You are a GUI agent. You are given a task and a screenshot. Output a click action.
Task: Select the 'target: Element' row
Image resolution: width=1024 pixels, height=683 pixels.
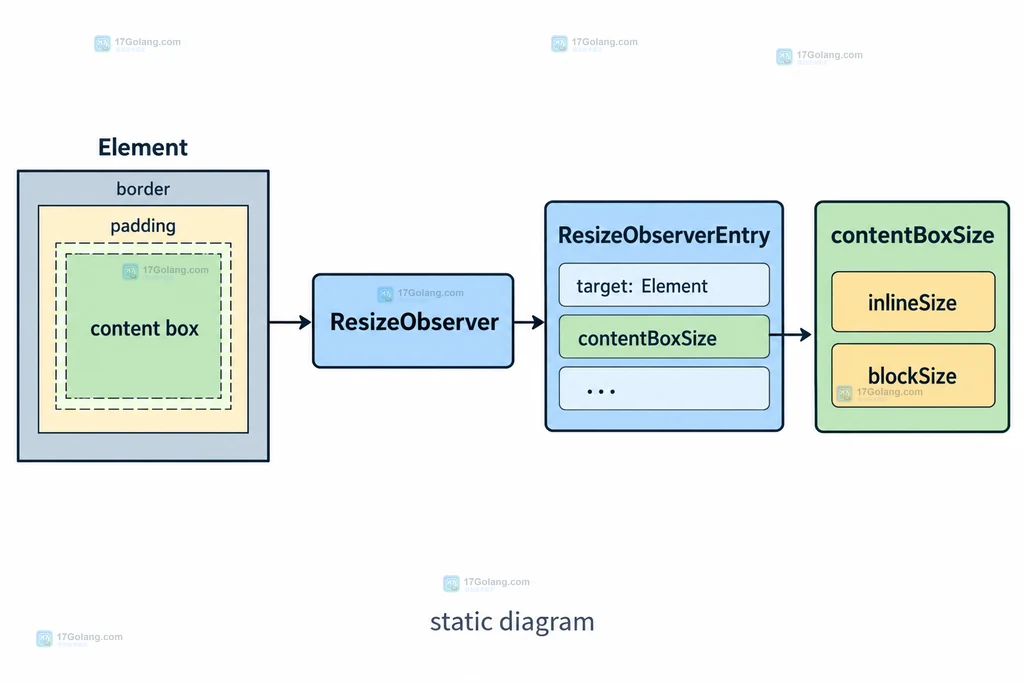click(664, 285)
